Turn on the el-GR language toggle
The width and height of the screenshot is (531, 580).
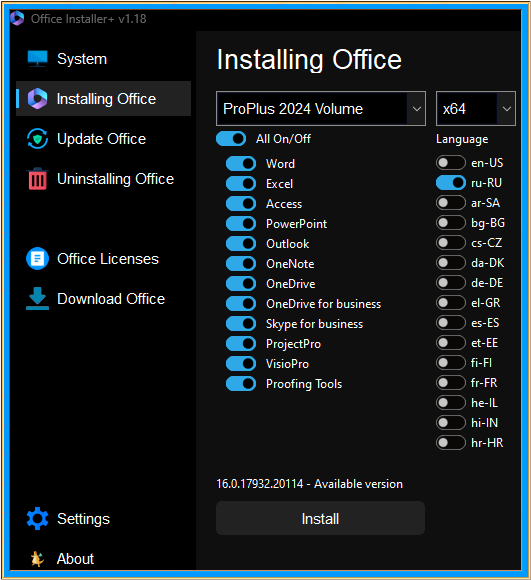click(451, 303)
